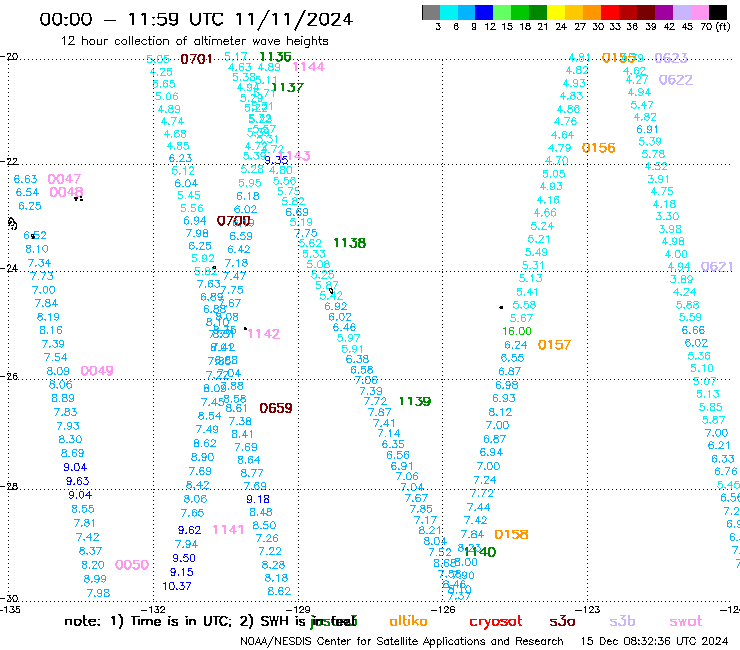This screenshot has height=650, width=740.
Task: Click the -28 latitude axis label
Action: 9,486
